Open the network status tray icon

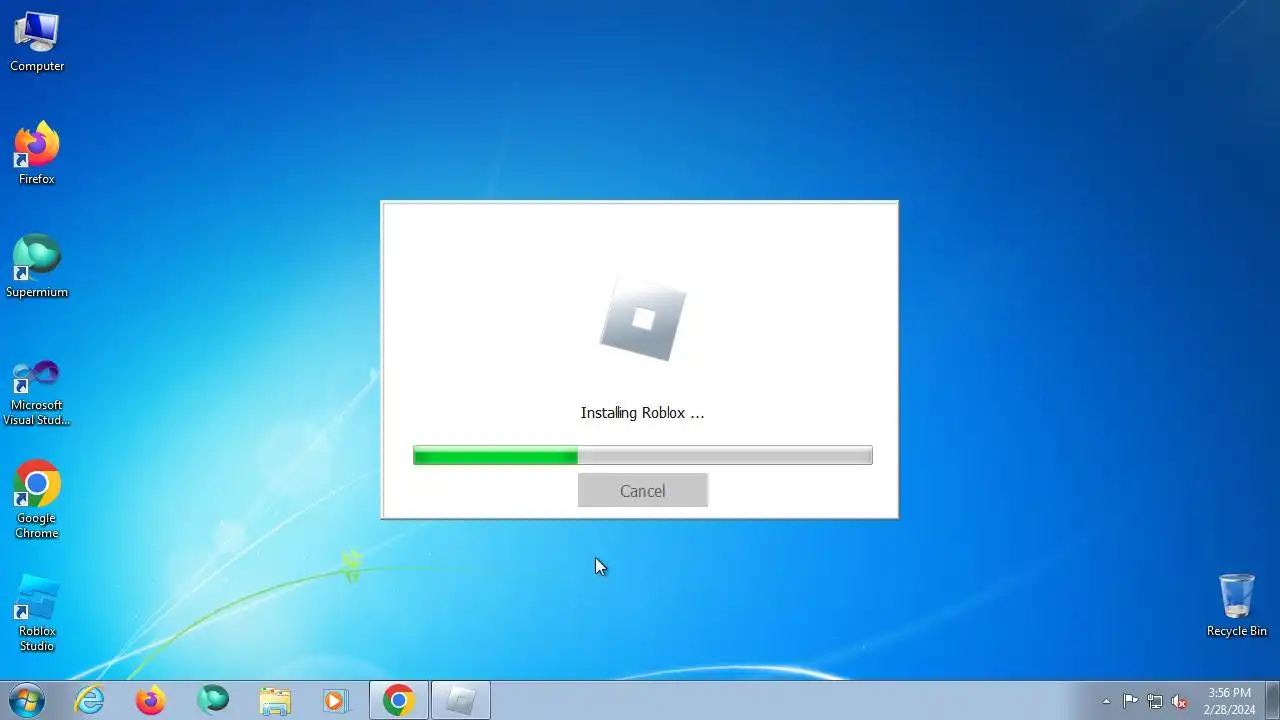pos(1155,701)
